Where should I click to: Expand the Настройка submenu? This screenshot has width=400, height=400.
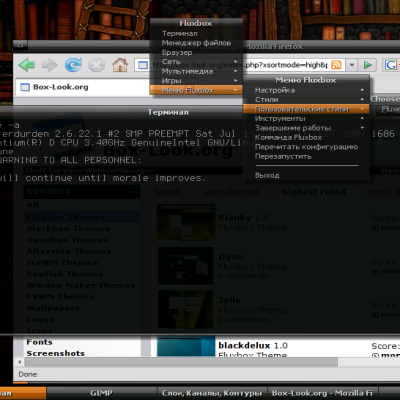point(306,90)
